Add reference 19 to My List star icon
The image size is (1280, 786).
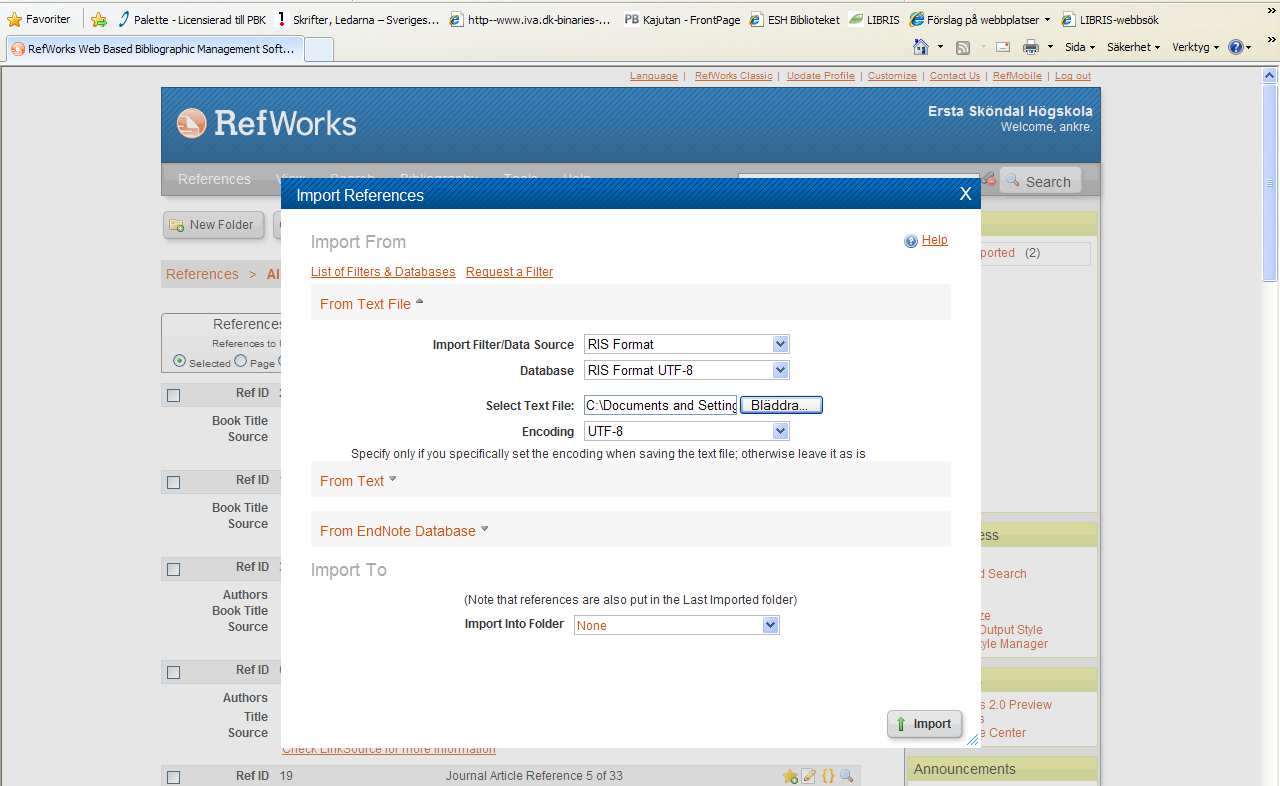(x=790, y=776)
